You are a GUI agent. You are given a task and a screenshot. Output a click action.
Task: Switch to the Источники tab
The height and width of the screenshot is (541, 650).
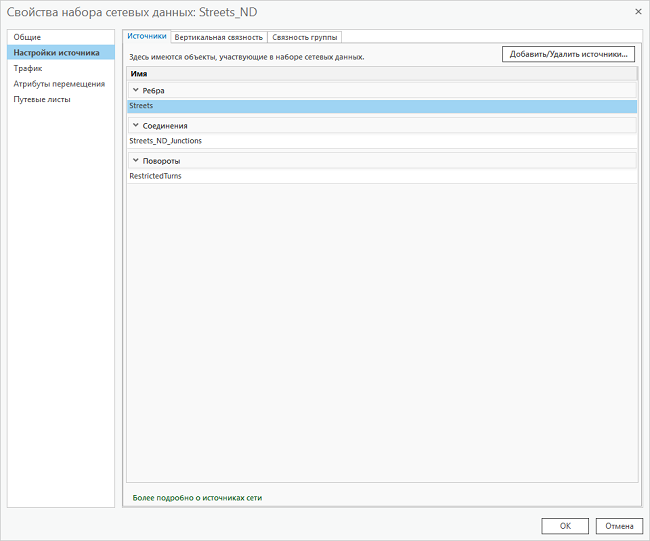pos(146,37)
